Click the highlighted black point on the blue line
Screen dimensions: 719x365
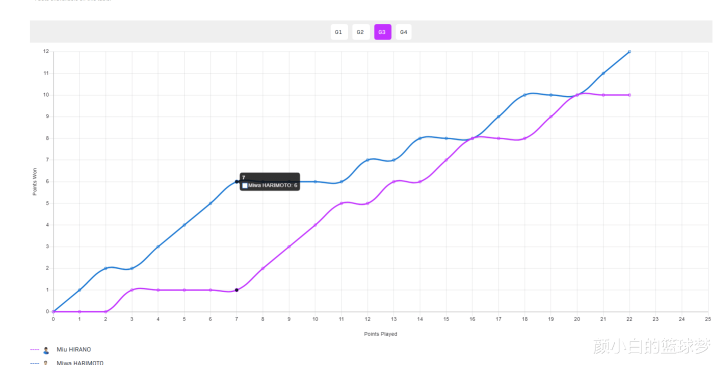(x=237, y=182)
